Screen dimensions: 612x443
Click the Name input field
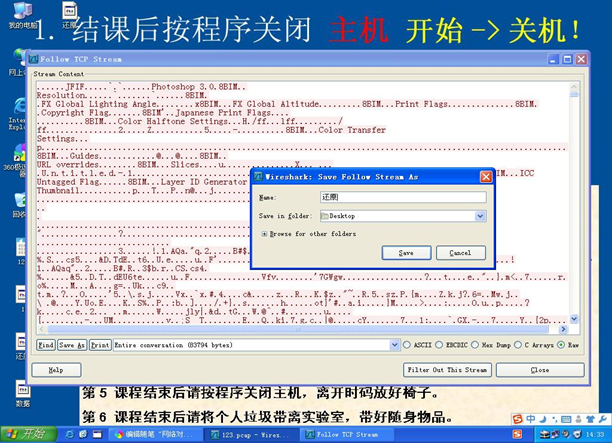(403, 197)
